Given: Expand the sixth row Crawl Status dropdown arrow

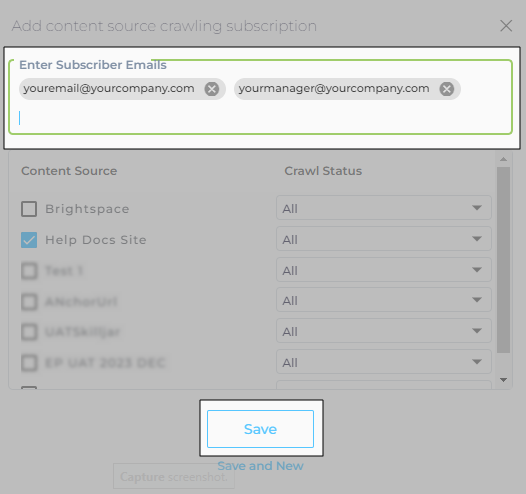Looking at the screenshot, I should (x=477, y=362).
